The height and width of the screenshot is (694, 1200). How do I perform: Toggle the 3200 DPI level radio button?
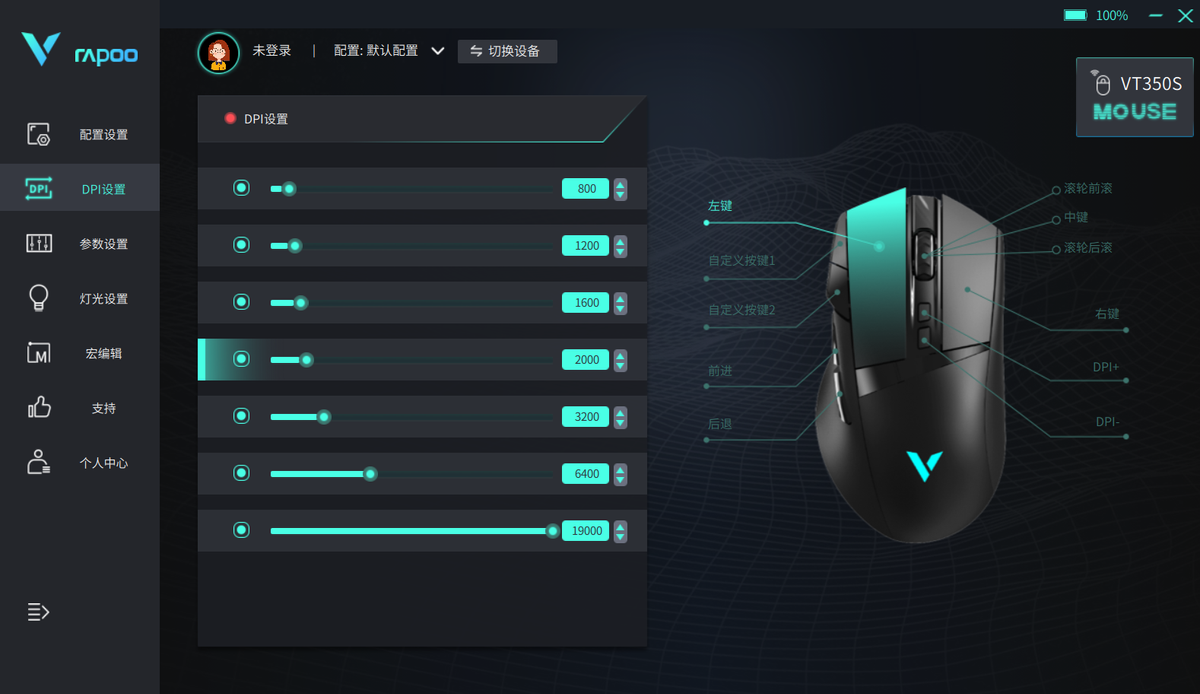(241, 416)
